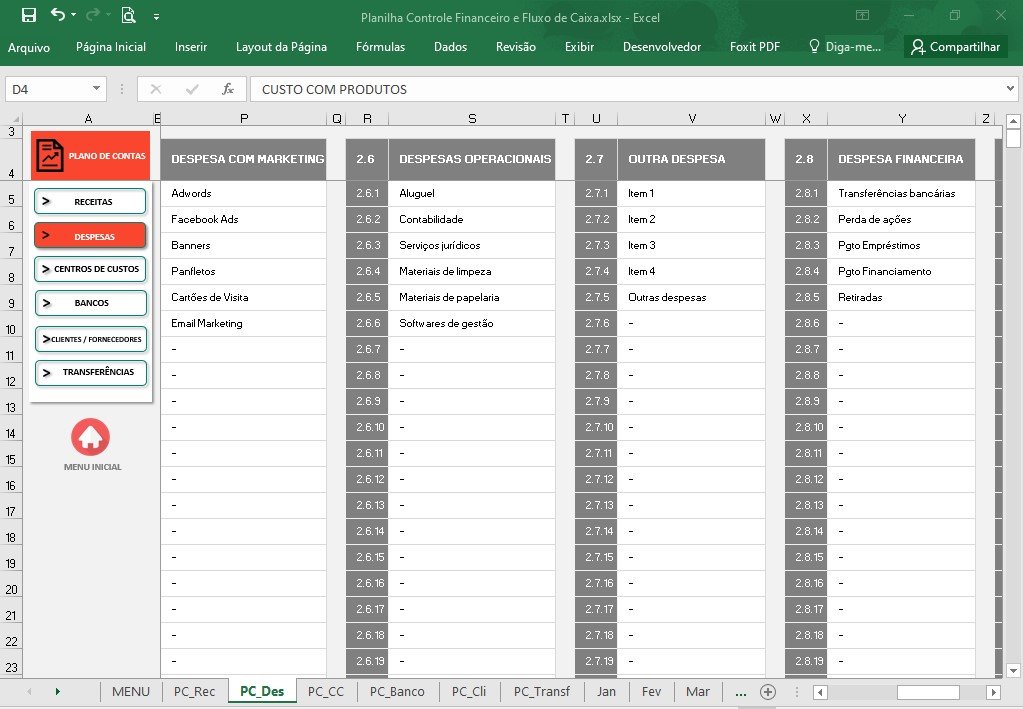This screenshot has width=1023, height=709.
Task: Add a new sheet with plus icon
Action: [768, 692]
